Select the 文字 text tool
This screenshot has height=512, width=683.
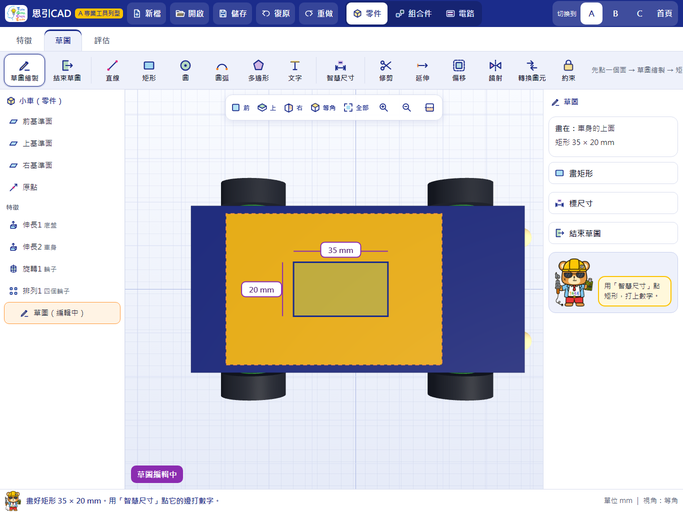(295, 70)
